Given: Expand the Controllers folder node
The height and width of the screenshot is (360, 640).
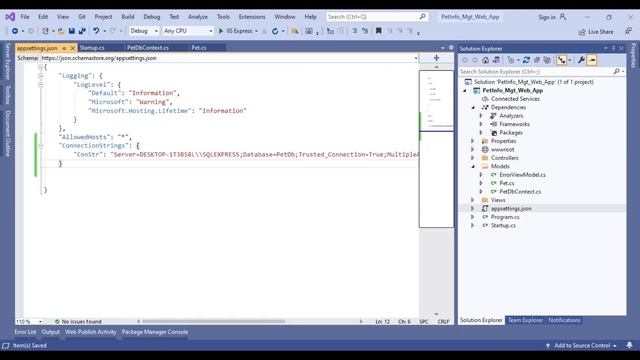Looking at the screenshot, I should point(473,158).
